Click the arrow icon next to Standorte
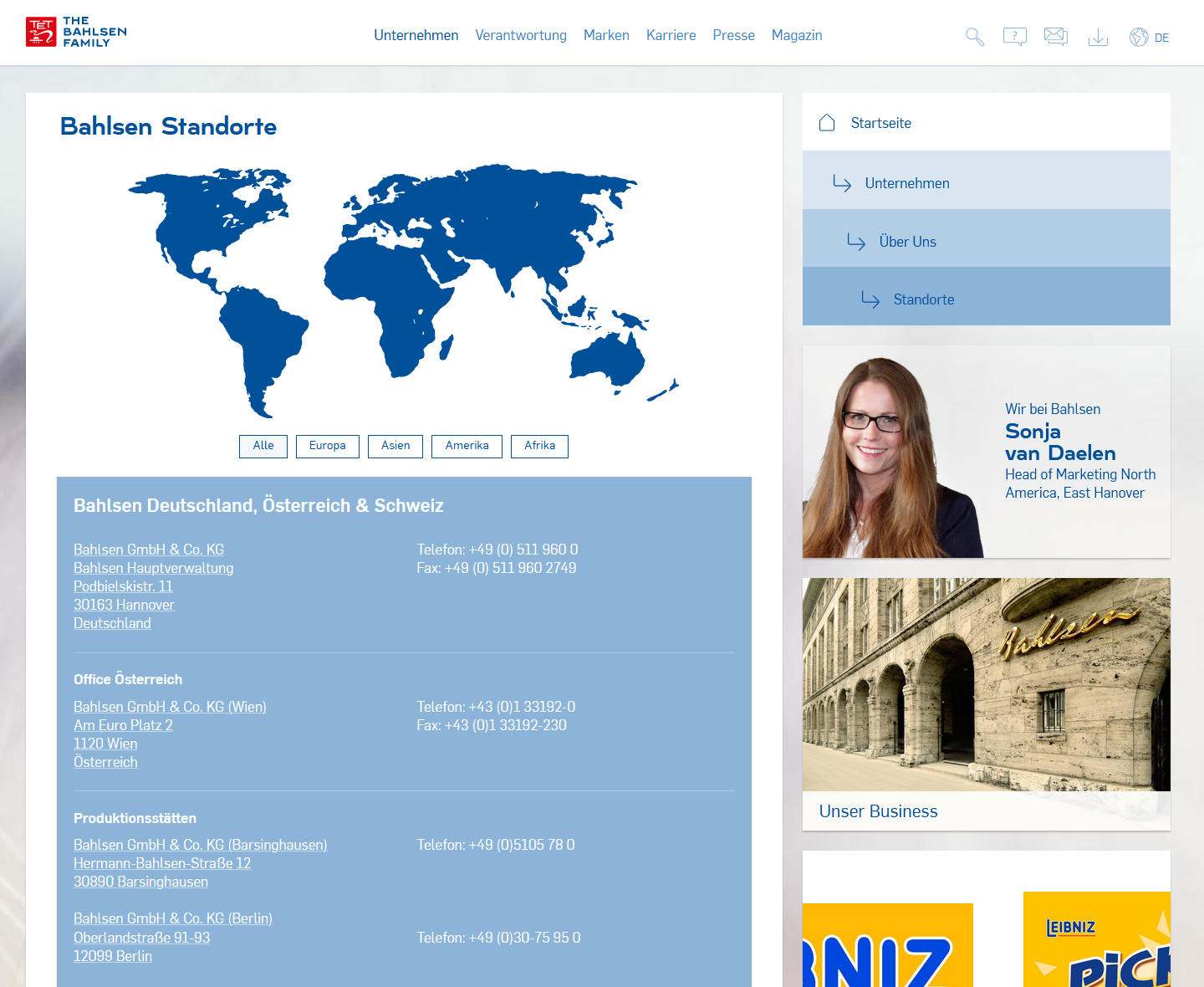Viewport: 1204px width, 987px height. pyautogui.click(x=870, y=299)
